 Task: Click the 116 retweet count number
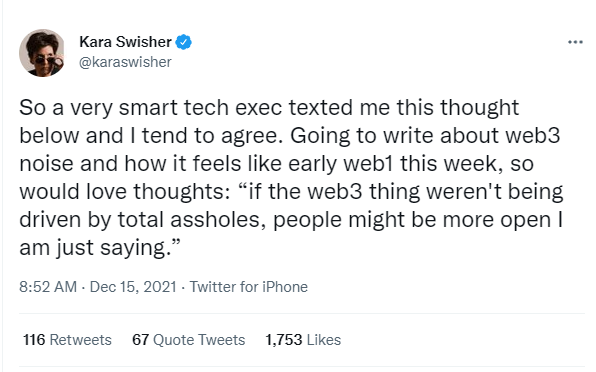[34, 340]
